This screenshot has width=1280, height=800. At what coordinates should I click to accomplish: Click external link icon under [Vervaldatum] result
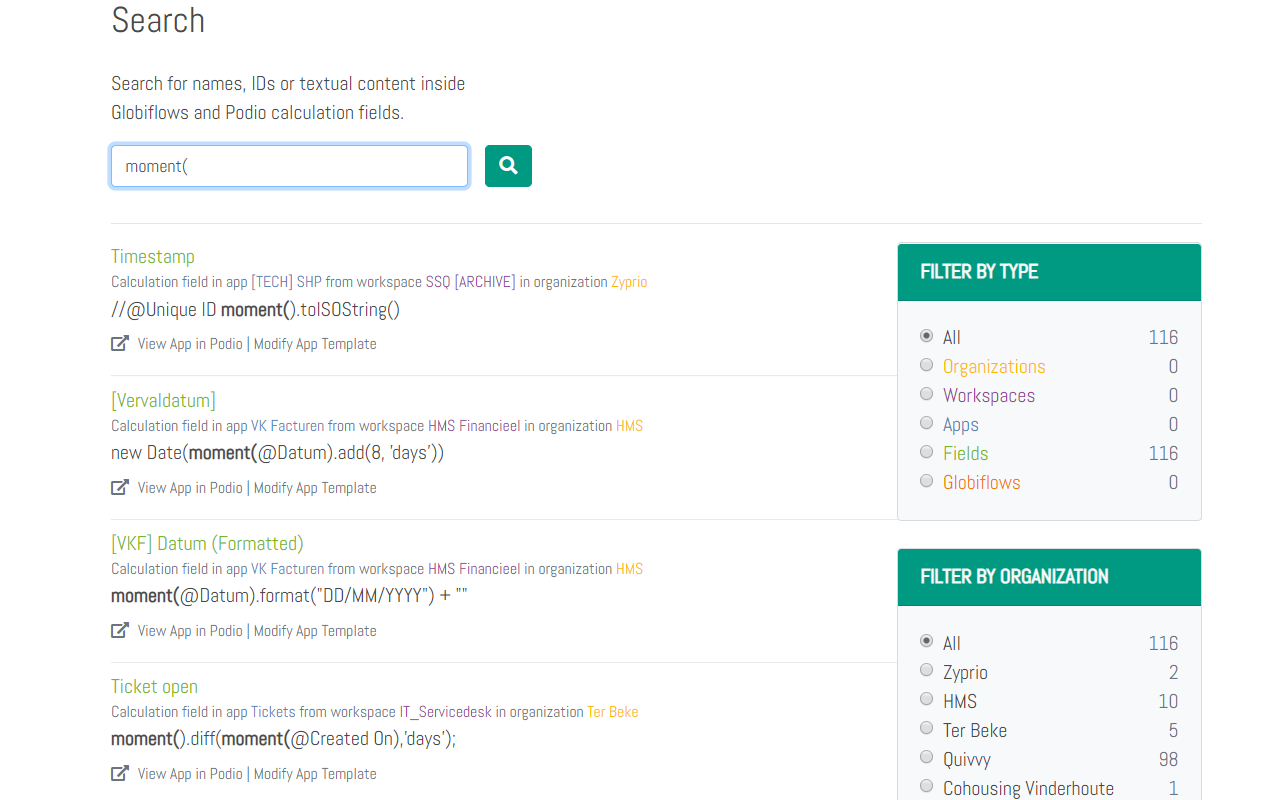coord(120,488)
